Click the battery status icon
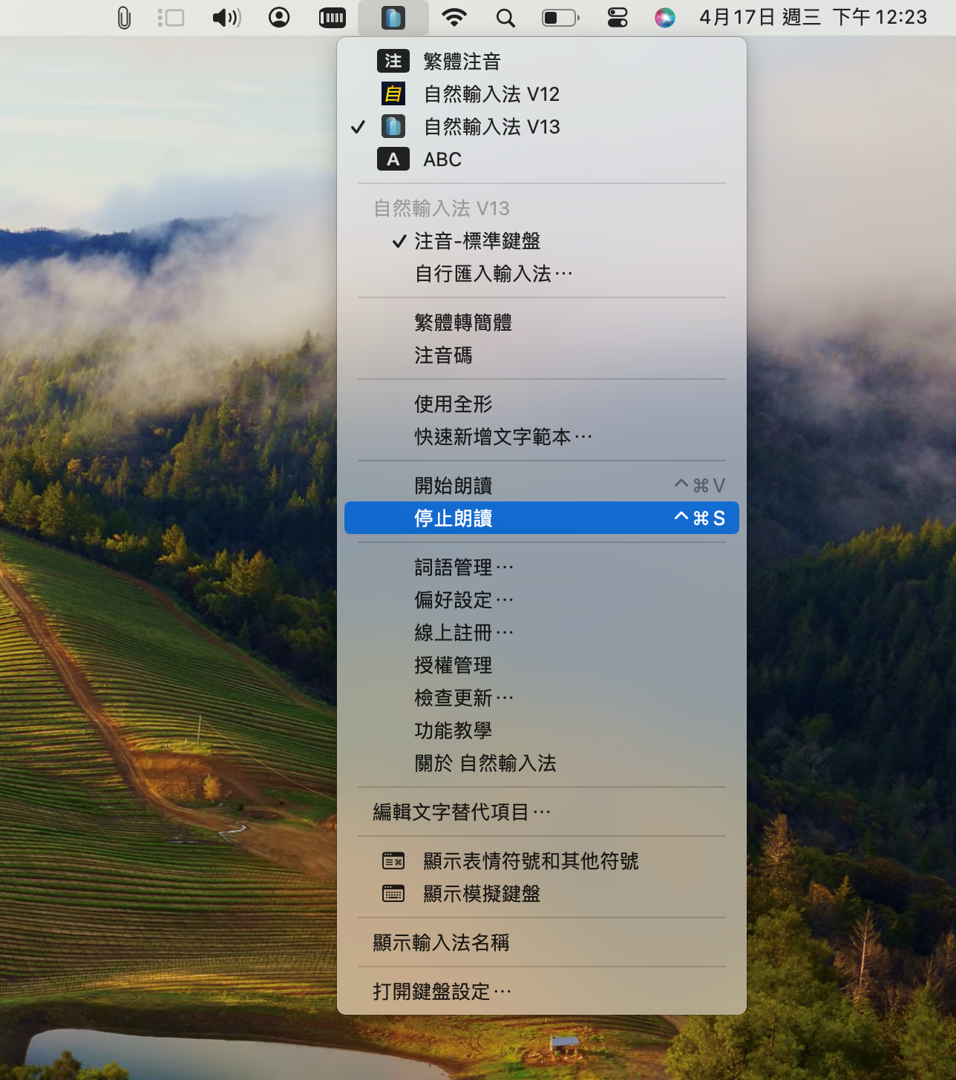956x1080 pixels. 561,18
